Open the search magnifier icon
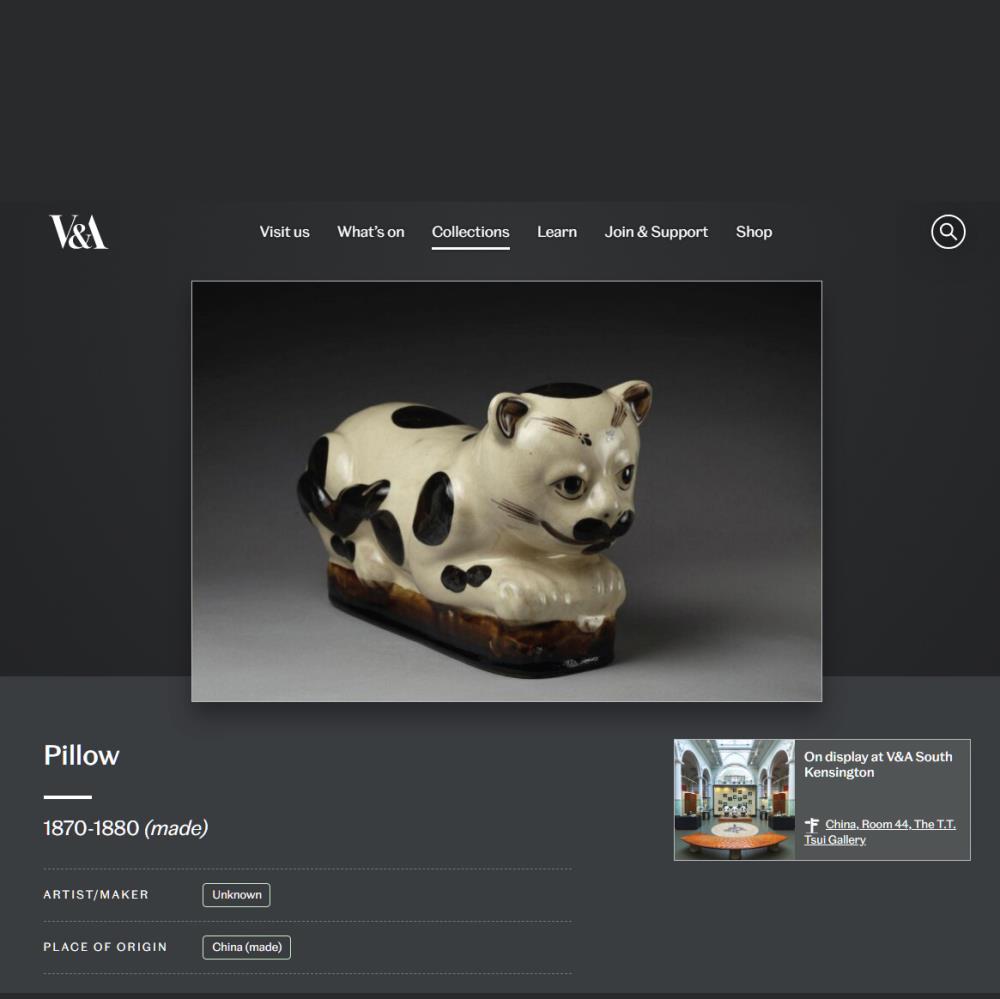 pyautogui.click(x=948, y=232)
